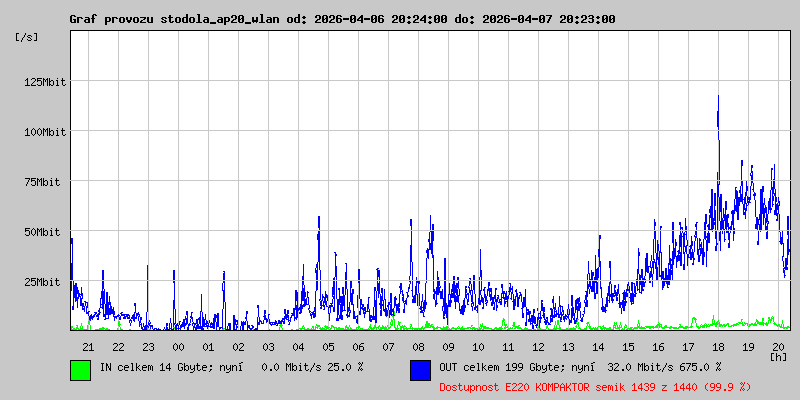Click the '20' hour label on x-axis
The image size is (800, 400).
(778, 347)
